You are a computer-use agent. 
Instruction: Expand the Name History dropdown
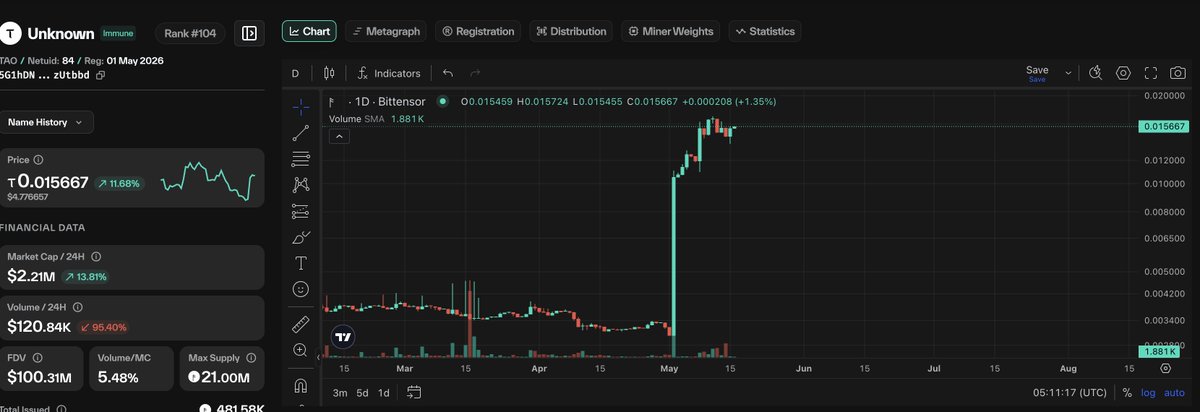coord(47,122)
